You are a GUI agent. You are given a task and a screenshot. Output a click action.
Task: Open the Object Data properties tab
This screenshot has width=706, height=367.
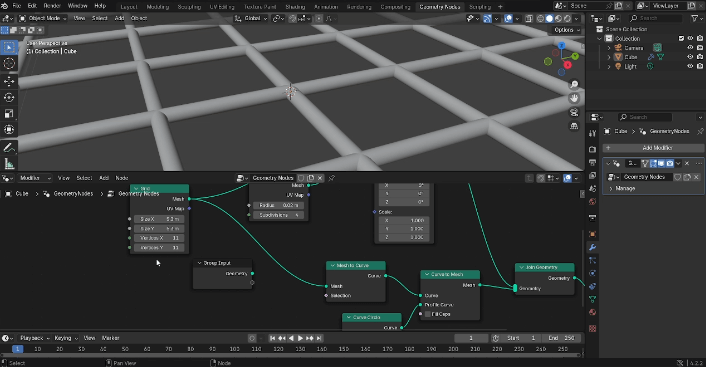point(593,299)
